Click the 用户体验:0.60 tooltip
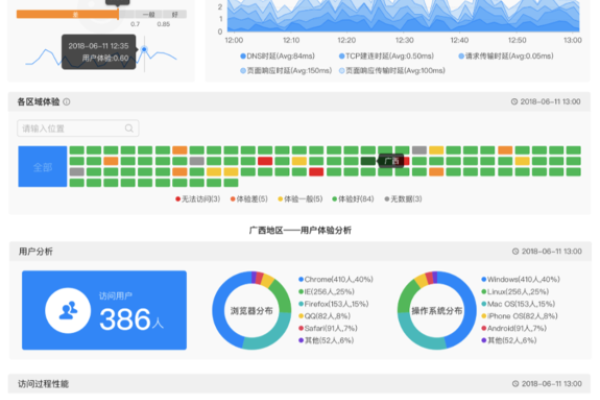Image resolution: width=600 pixels, height=400 pixels. coord(99,52)
